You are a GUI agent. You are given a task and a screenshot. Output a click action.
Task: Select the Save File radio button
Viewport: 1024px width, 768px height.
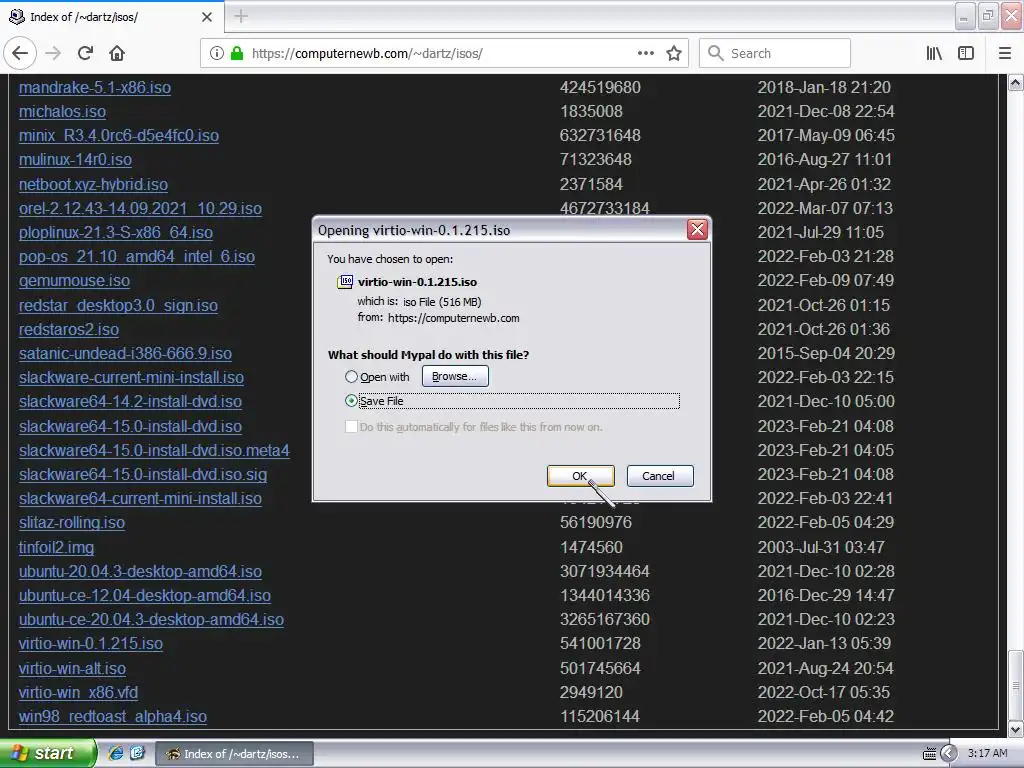coord(351,400)
